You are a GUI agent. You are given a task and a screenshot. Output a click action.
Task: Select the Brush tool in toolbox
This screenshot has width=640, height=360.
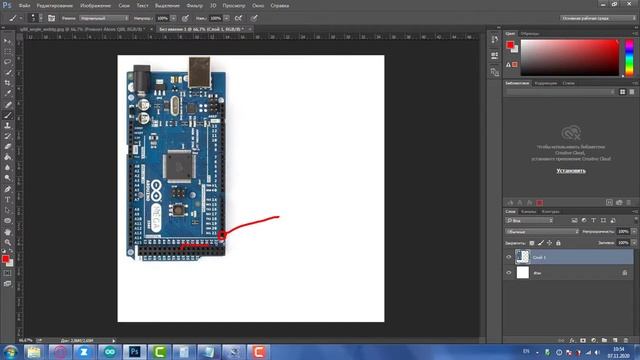[x=7, y=115]
